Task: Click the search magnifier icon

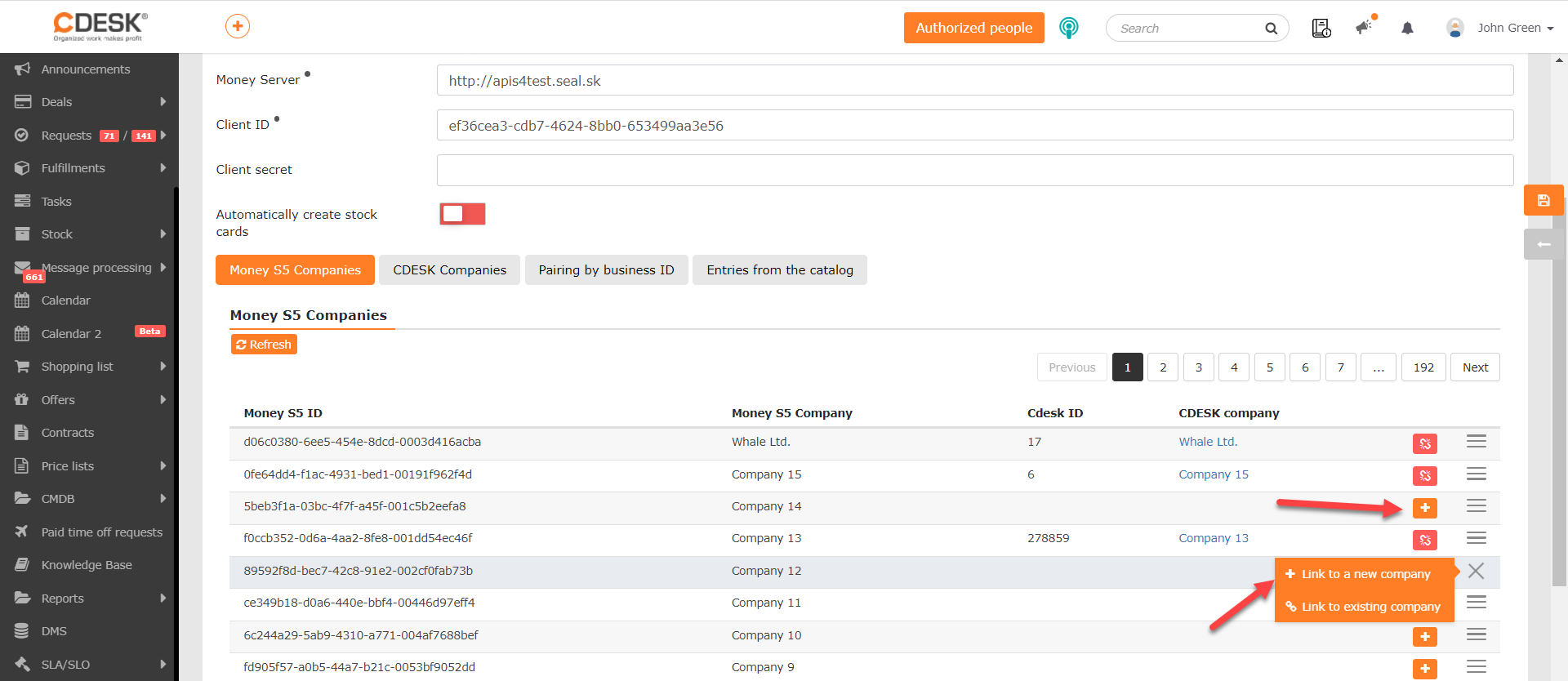Action: pos(1271,29)
